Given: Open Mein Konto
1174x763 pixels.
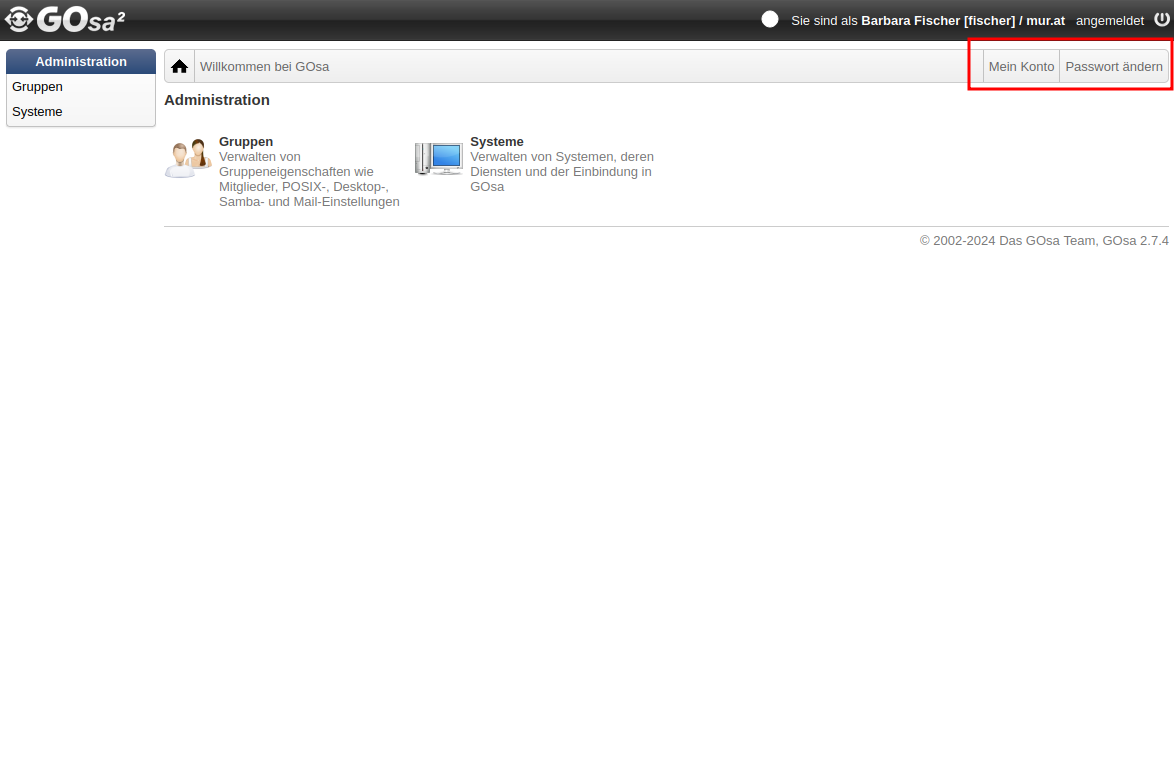Looking at the screenshot, I should point(1021,67).
